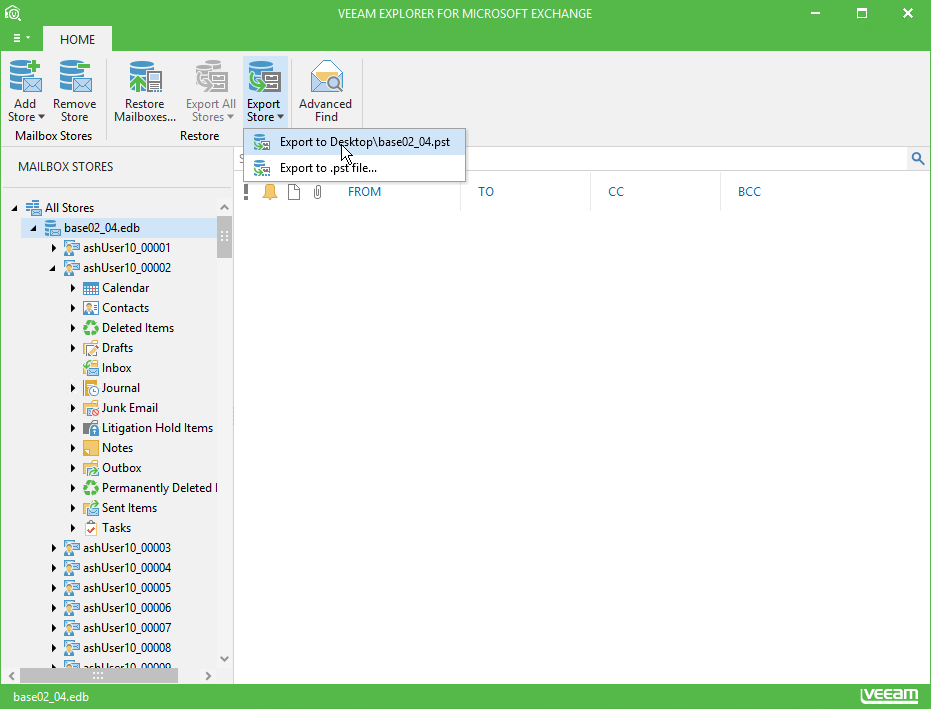Select the Journal folder icon
The image size is (931, 709).
pos(91,388)
